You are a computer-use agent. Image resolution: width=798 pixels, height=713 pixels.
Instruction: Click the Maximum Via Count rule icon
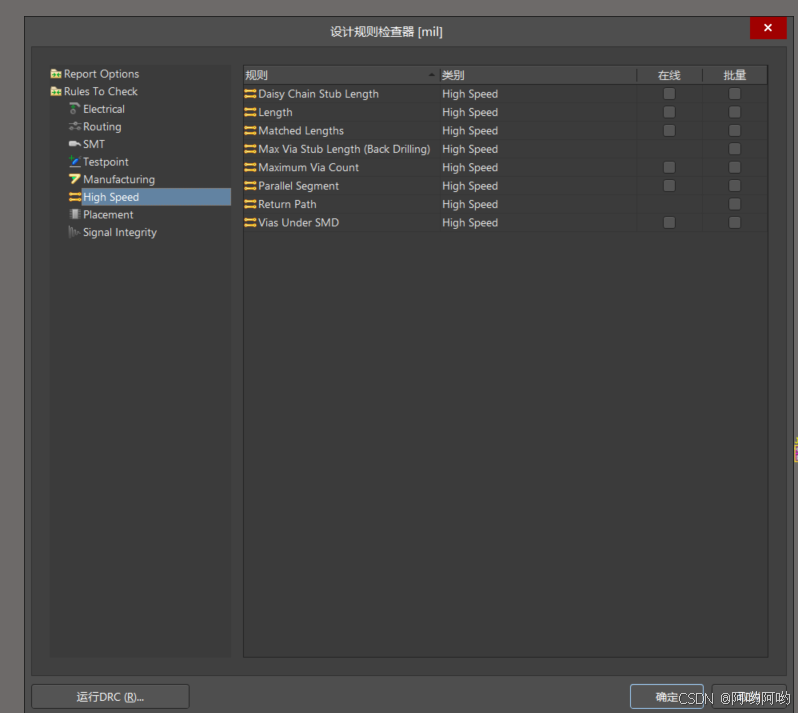coord(250,167)
